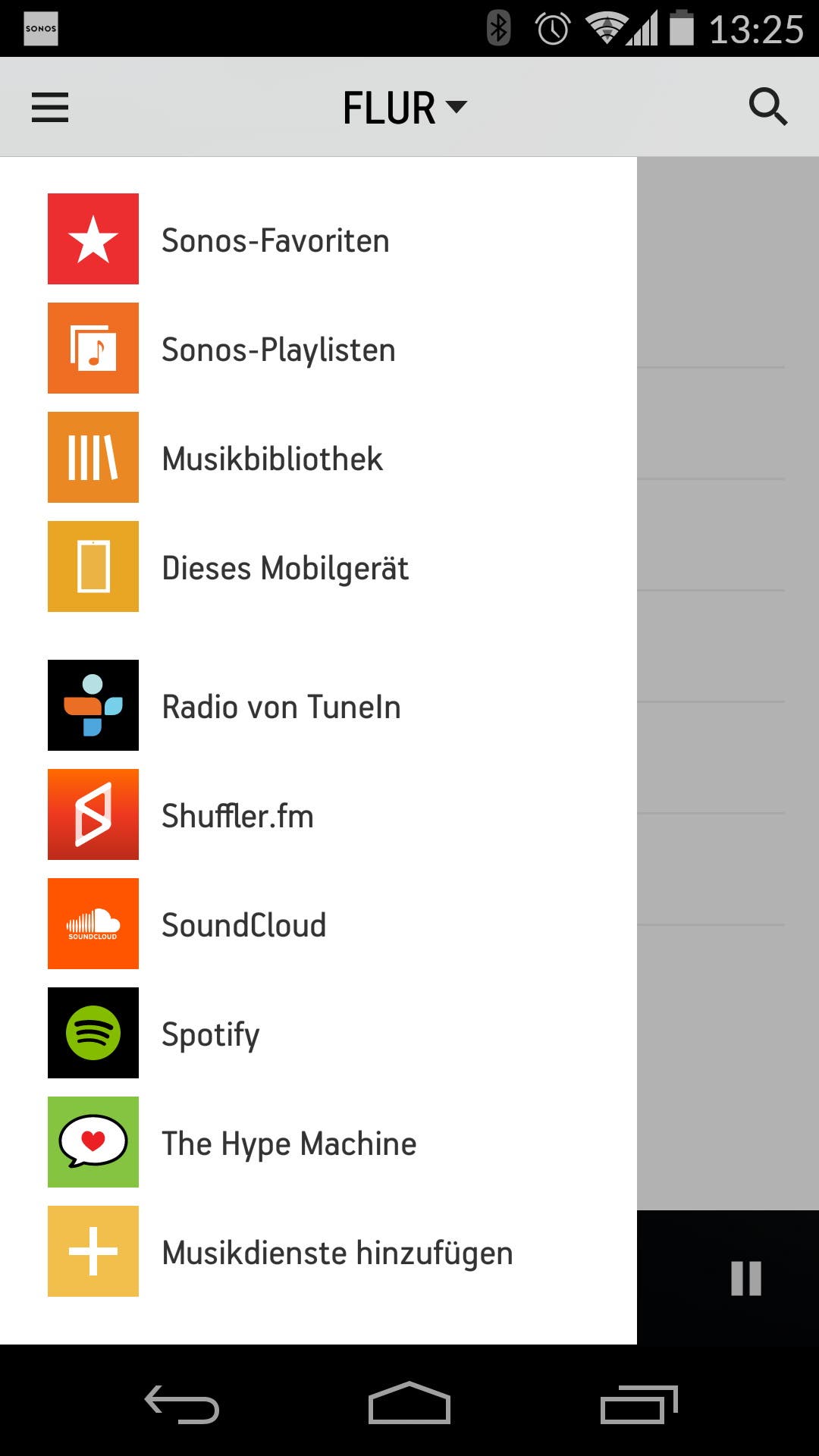Tap the yellow plus icon

[x=93, y=1251]
